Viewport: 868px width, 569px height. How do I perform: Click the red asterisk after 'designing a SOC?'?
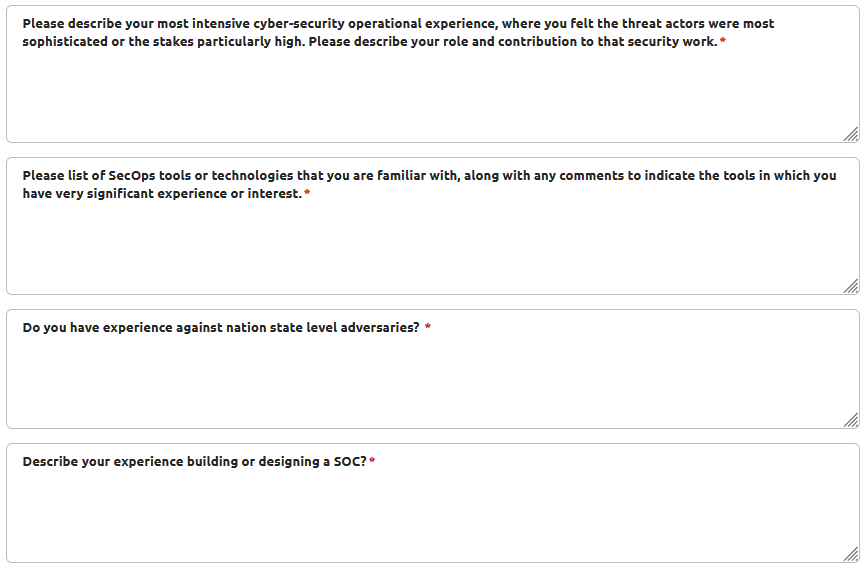click(x=372, y=461)
